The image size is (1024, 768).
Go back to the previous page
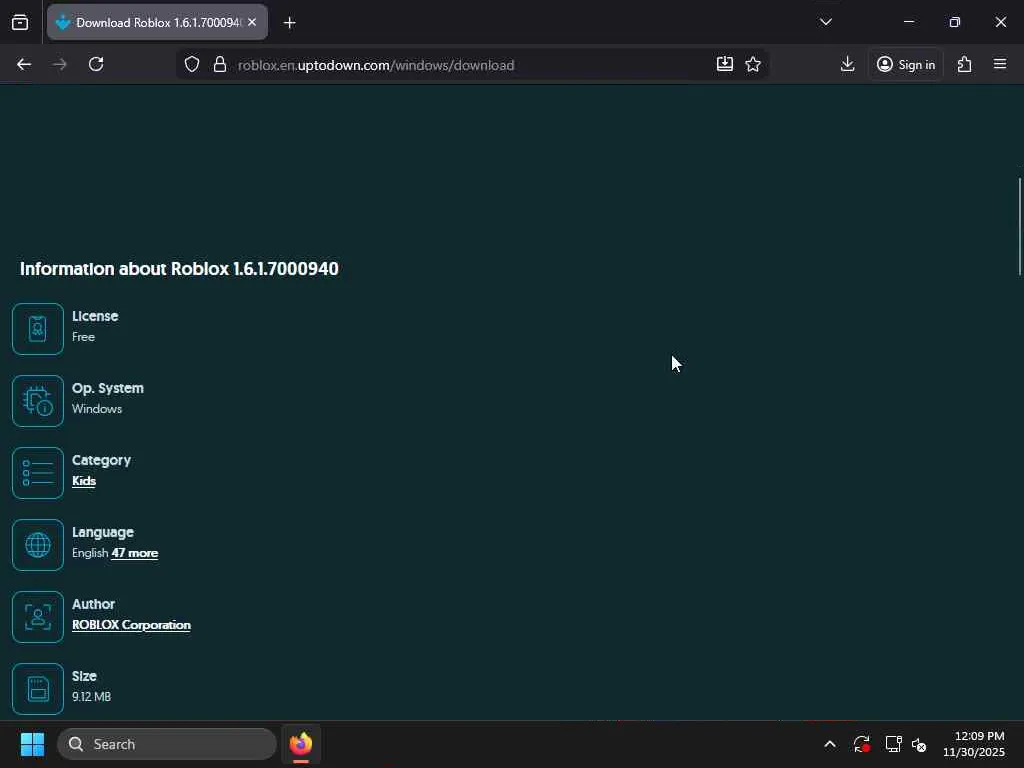coord(24,65)
